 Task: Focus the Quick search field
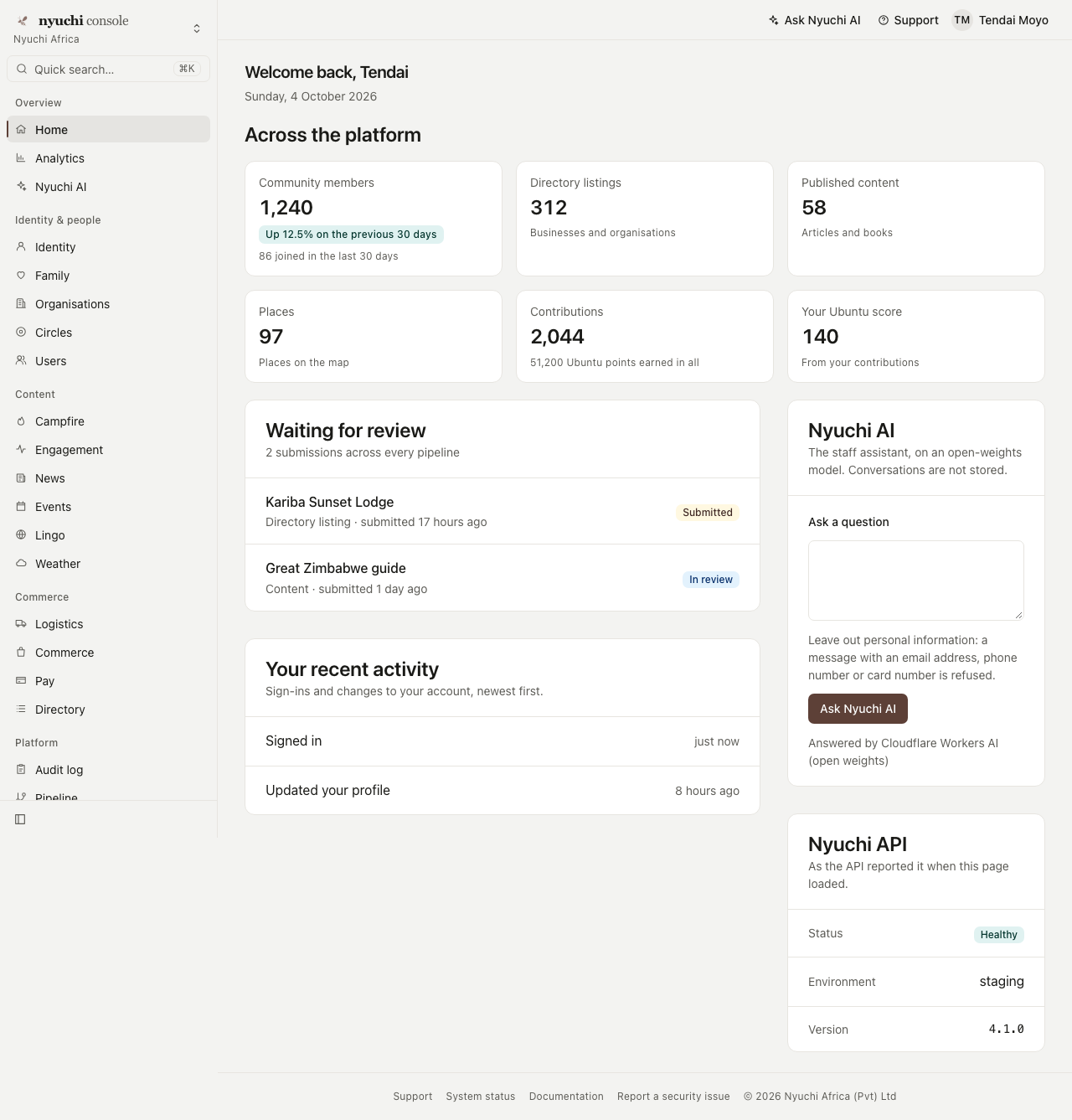pos(108,70)
